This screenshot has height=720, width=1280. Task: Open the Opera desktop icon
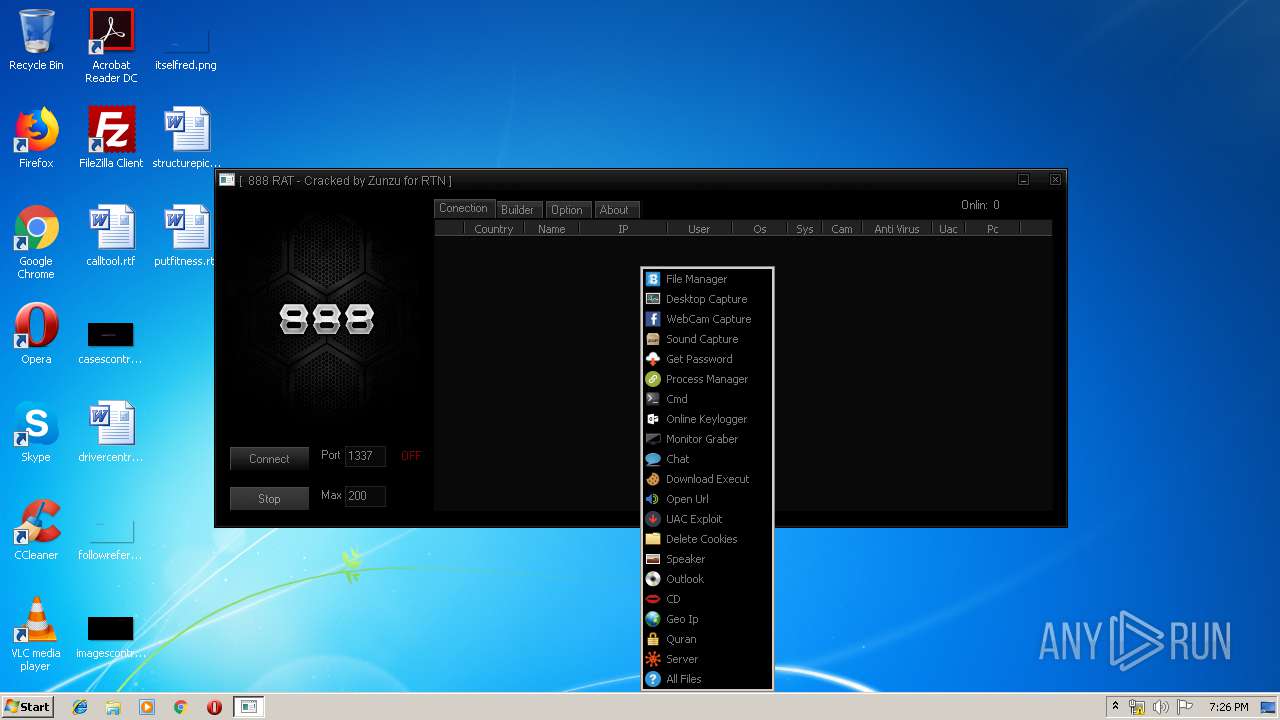click(36, 334)
